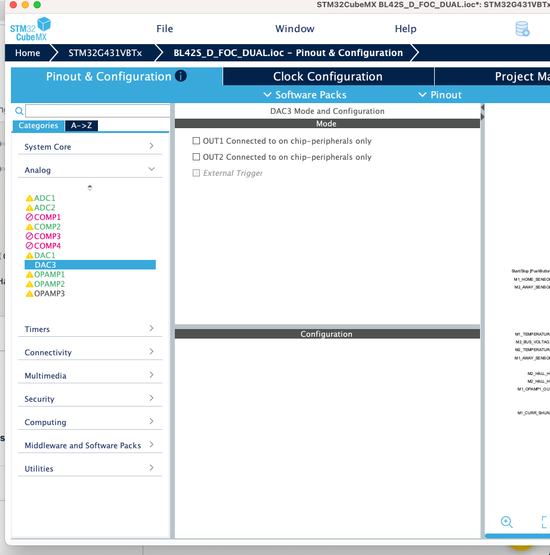550x555 pixels.
Task: Expand the System Core category
Action: click(90, 147)
